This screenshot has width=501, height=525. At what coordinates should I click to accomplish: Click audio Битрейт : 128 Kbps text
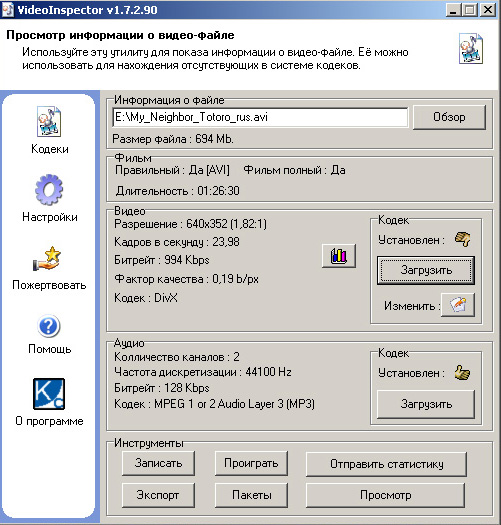pos(162,388)
